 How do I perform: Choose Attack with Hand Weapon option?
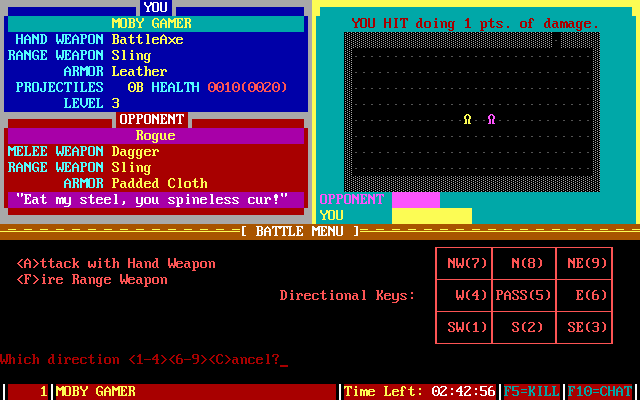115,264
